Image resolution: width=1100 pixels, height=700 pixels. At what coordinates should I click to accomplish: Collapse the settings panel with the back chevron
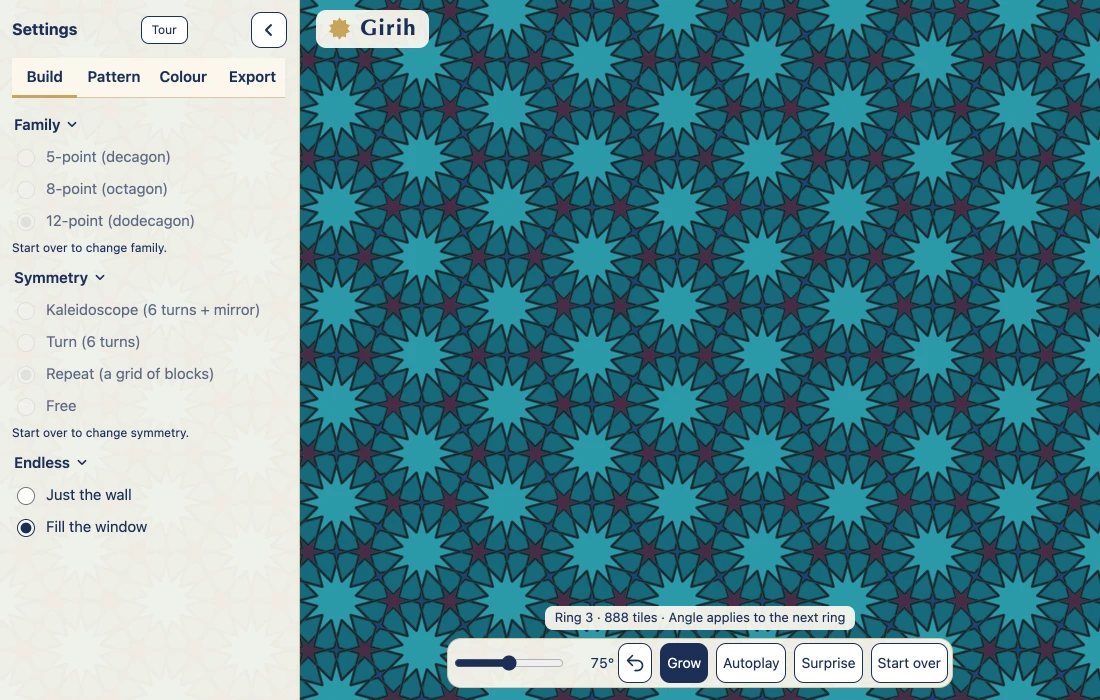[269, 30]
